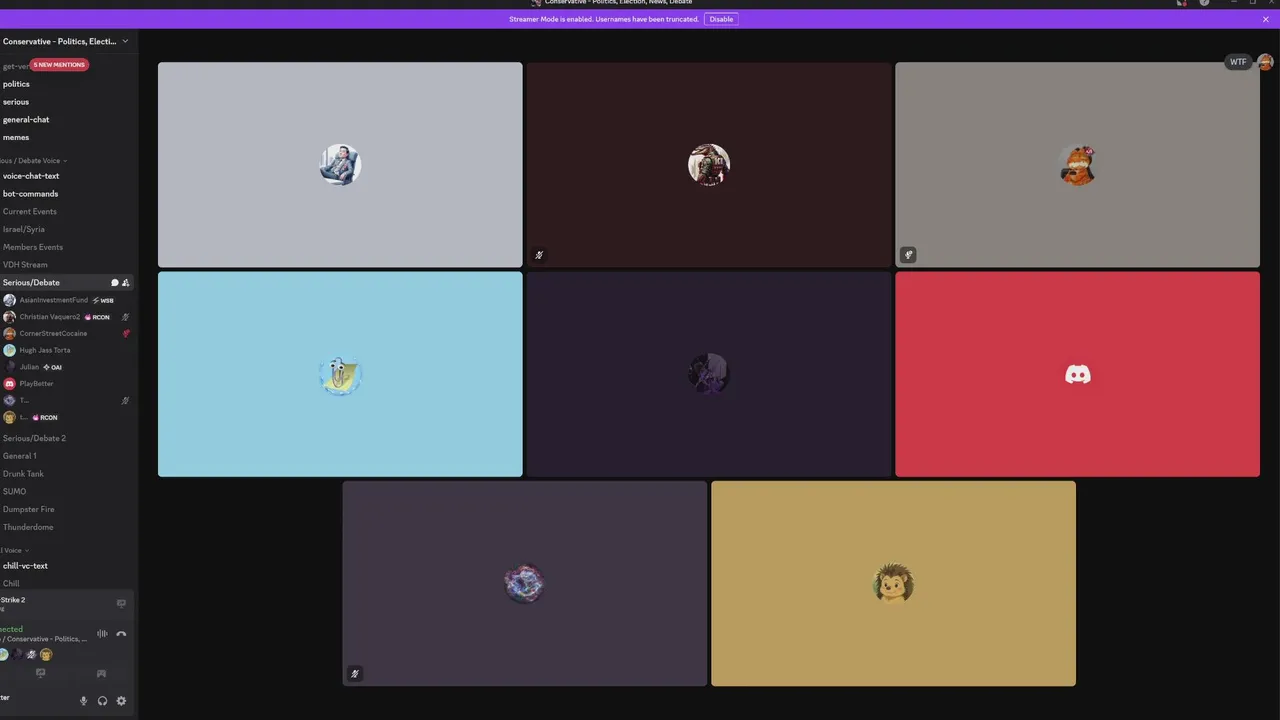The image size is (1280, 720).
Task: Click the golden monkey avatar in voice panel
Action: [46, 654]
